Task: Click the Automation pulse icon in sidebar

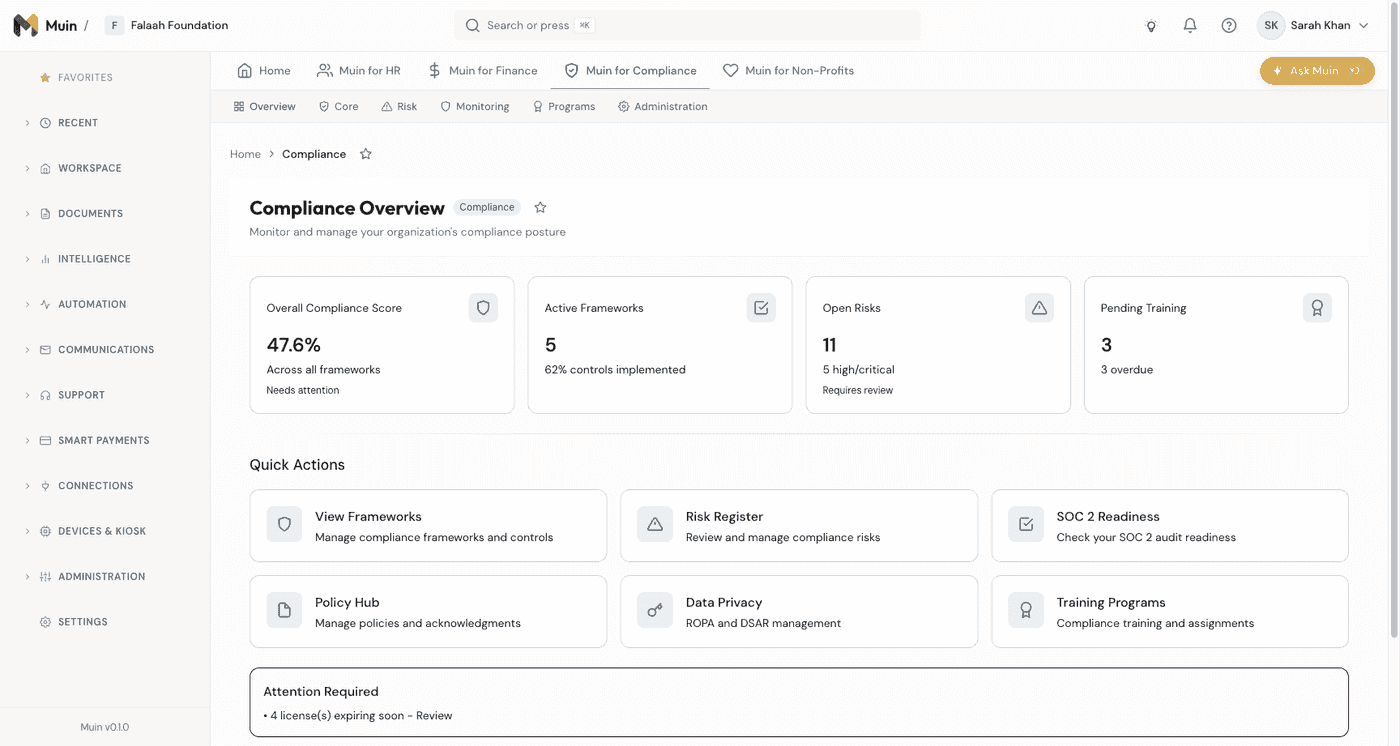Action: click(45, 304)
